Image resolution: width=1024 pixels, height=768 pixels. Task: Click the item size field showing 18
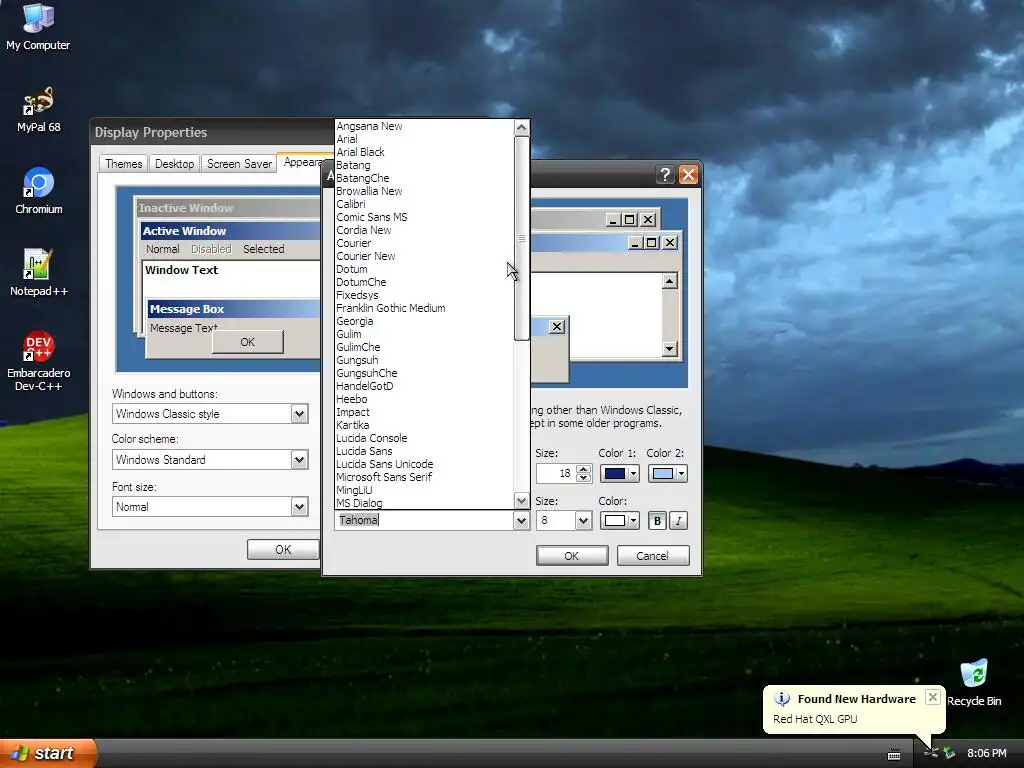(x=556, y=473)
